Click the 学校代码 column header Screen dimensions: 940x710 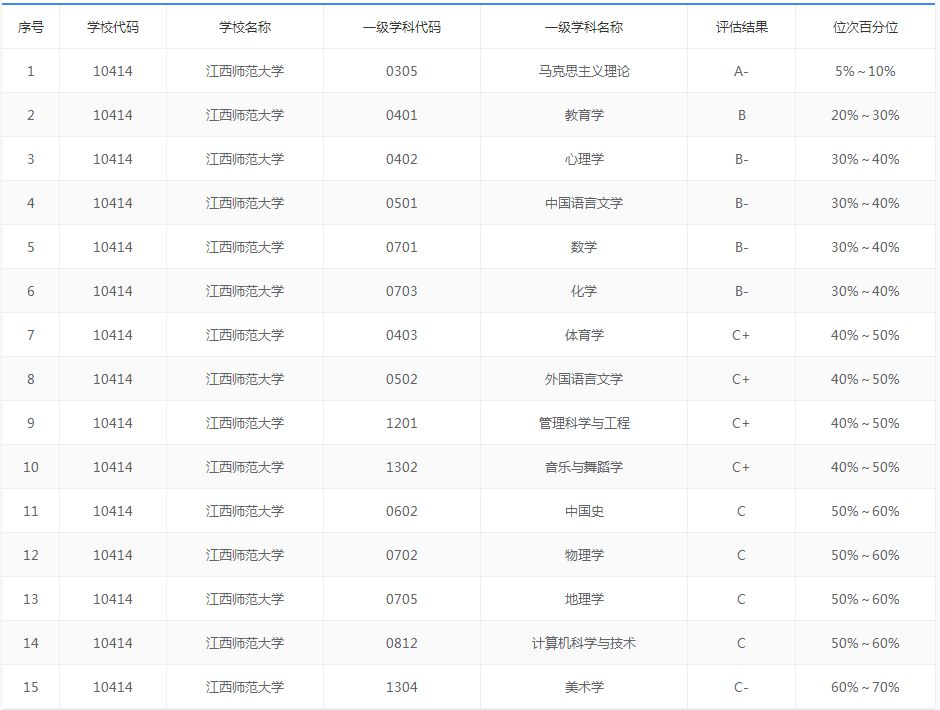tap(113, 27)
